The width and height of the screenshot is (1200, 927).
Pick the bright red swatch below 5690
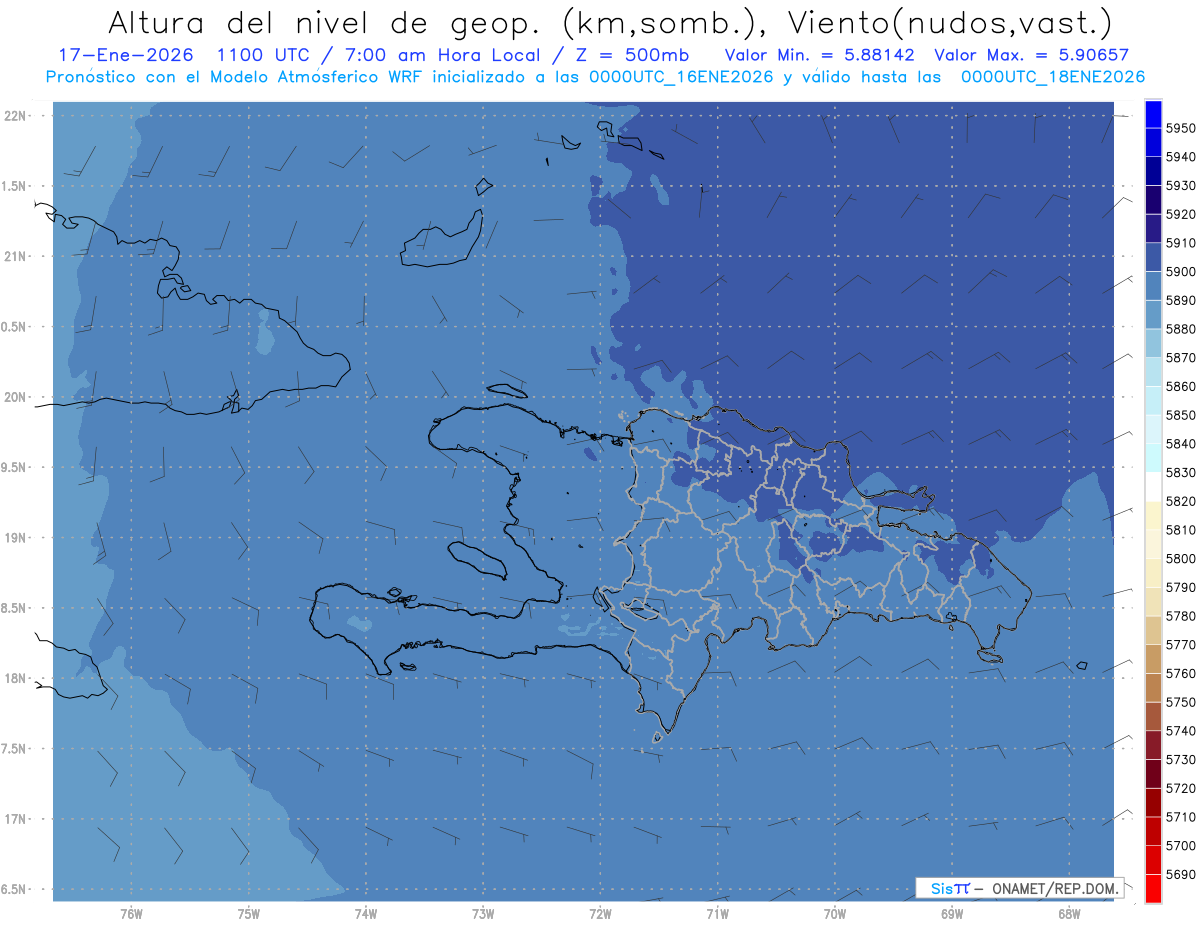[1153, 888]
